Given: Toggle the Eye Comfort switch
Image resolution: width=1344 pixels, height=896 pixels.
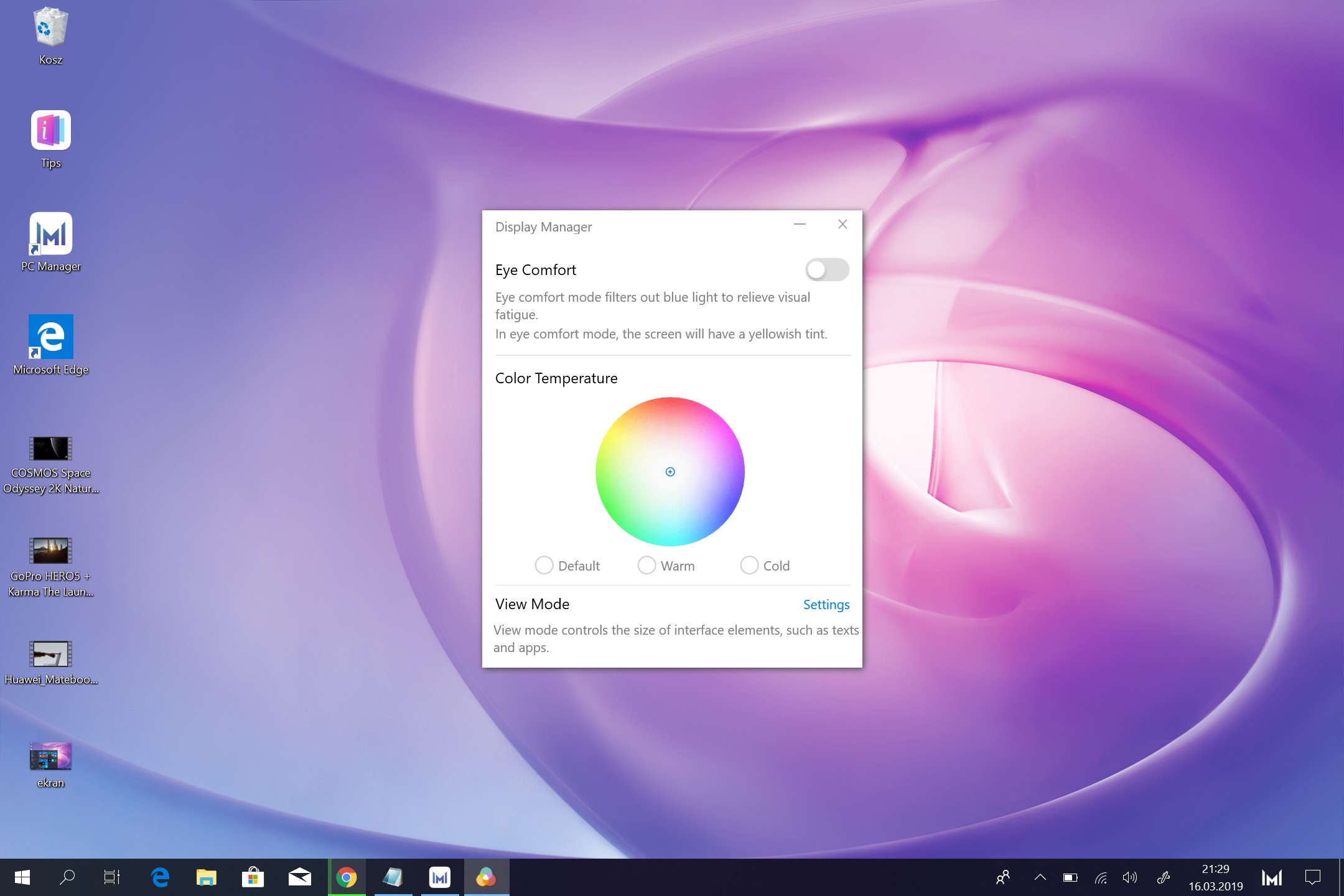Looking at the screenshot, I should [x=827, y=269].
